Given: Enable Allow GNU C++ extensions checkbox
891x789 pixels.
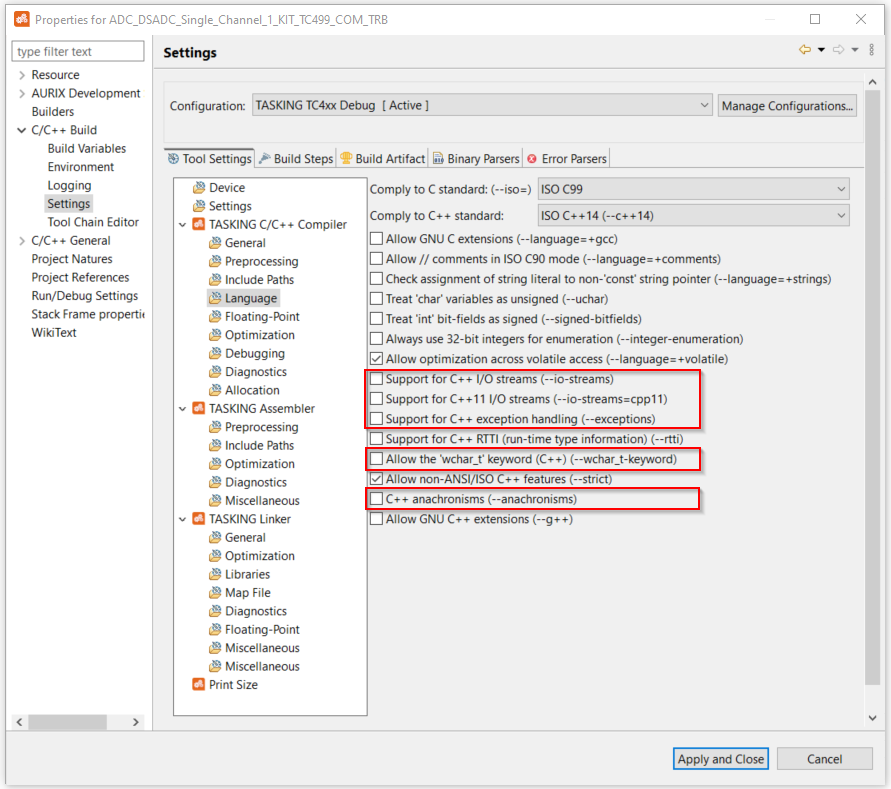Looking at the screenshot, I should [x=376, y=519].
